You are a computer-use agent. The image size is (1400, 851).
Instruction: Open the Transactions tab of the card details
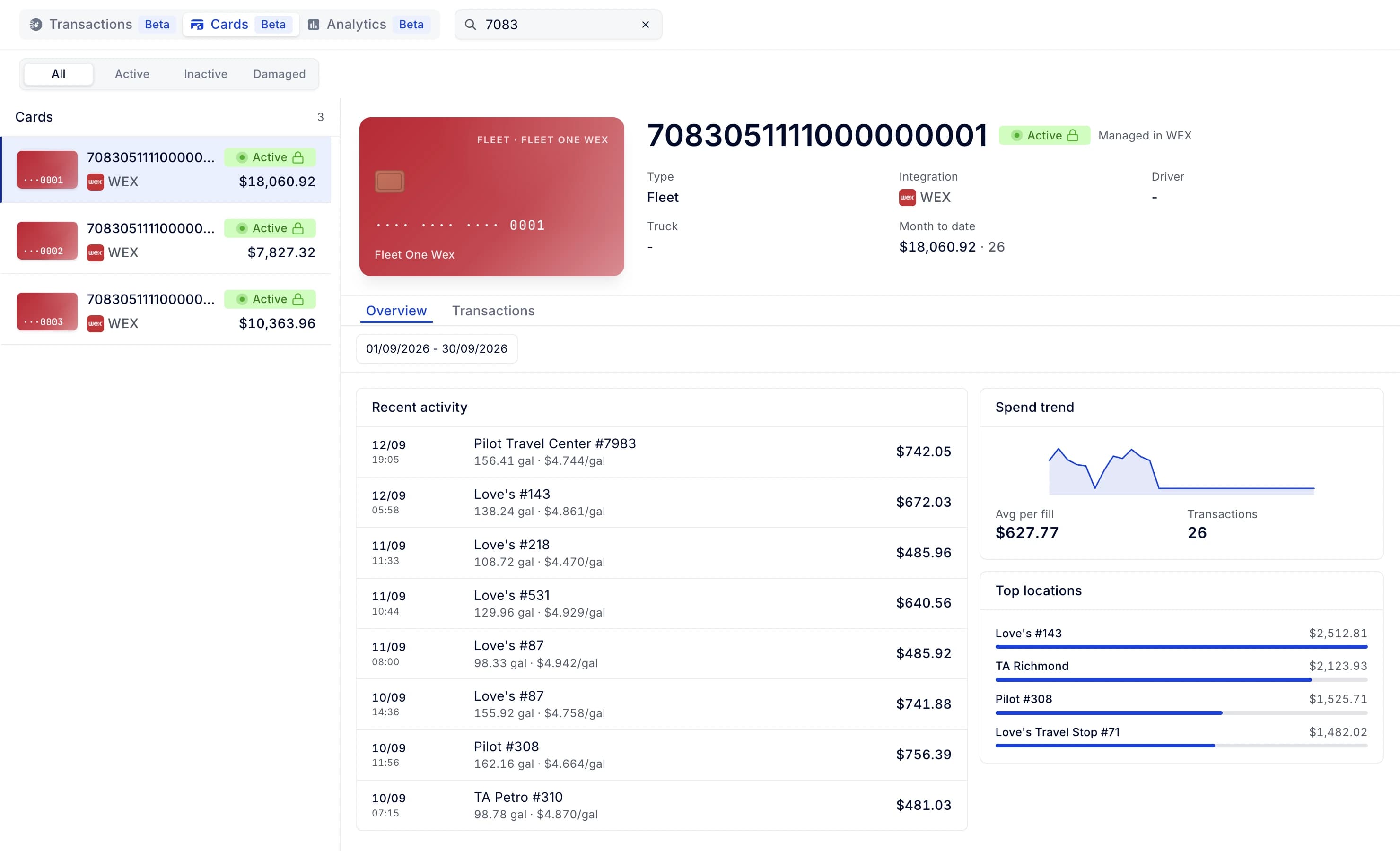[493, 311]
